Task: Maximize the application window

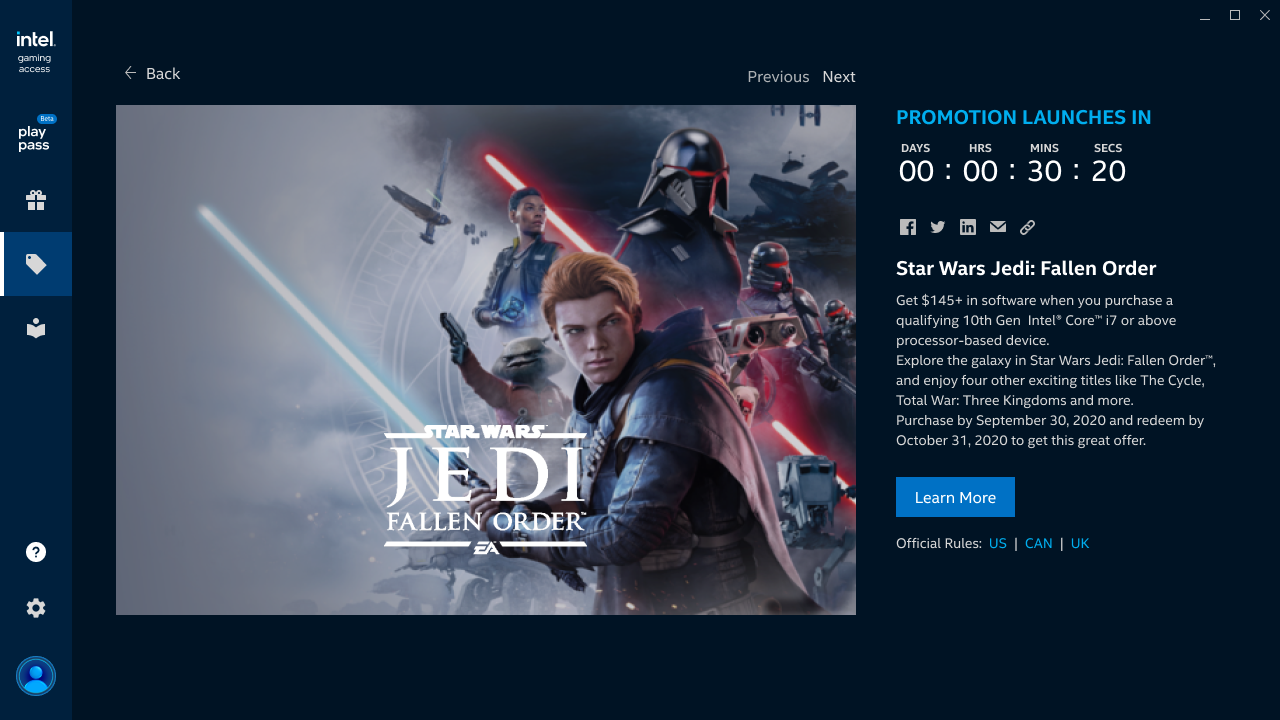Action: click(1235, 15)
